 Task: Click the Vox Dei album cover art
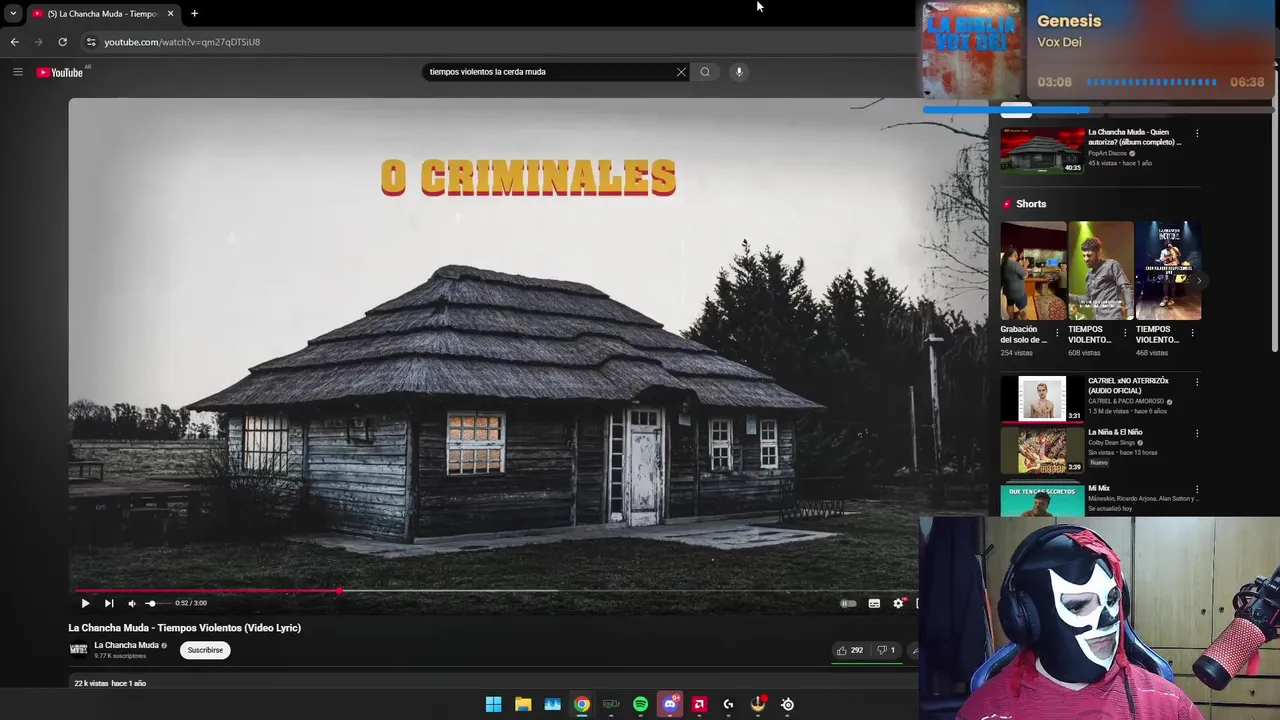tap(971, 50)
